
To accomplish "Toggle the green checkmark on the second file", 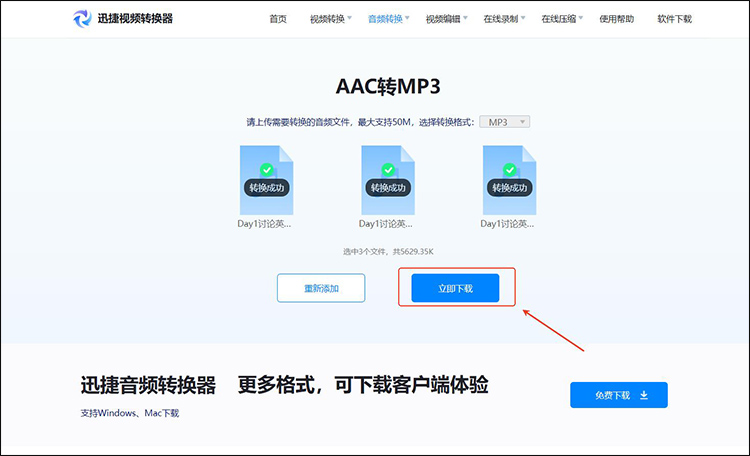I will coord(387,170).
